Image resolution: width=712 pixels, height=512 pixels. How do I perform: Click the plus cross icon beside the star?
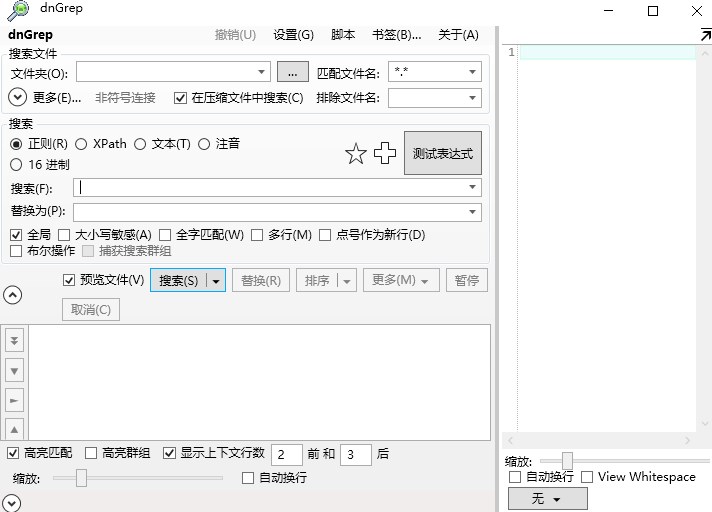coord(385,154)
